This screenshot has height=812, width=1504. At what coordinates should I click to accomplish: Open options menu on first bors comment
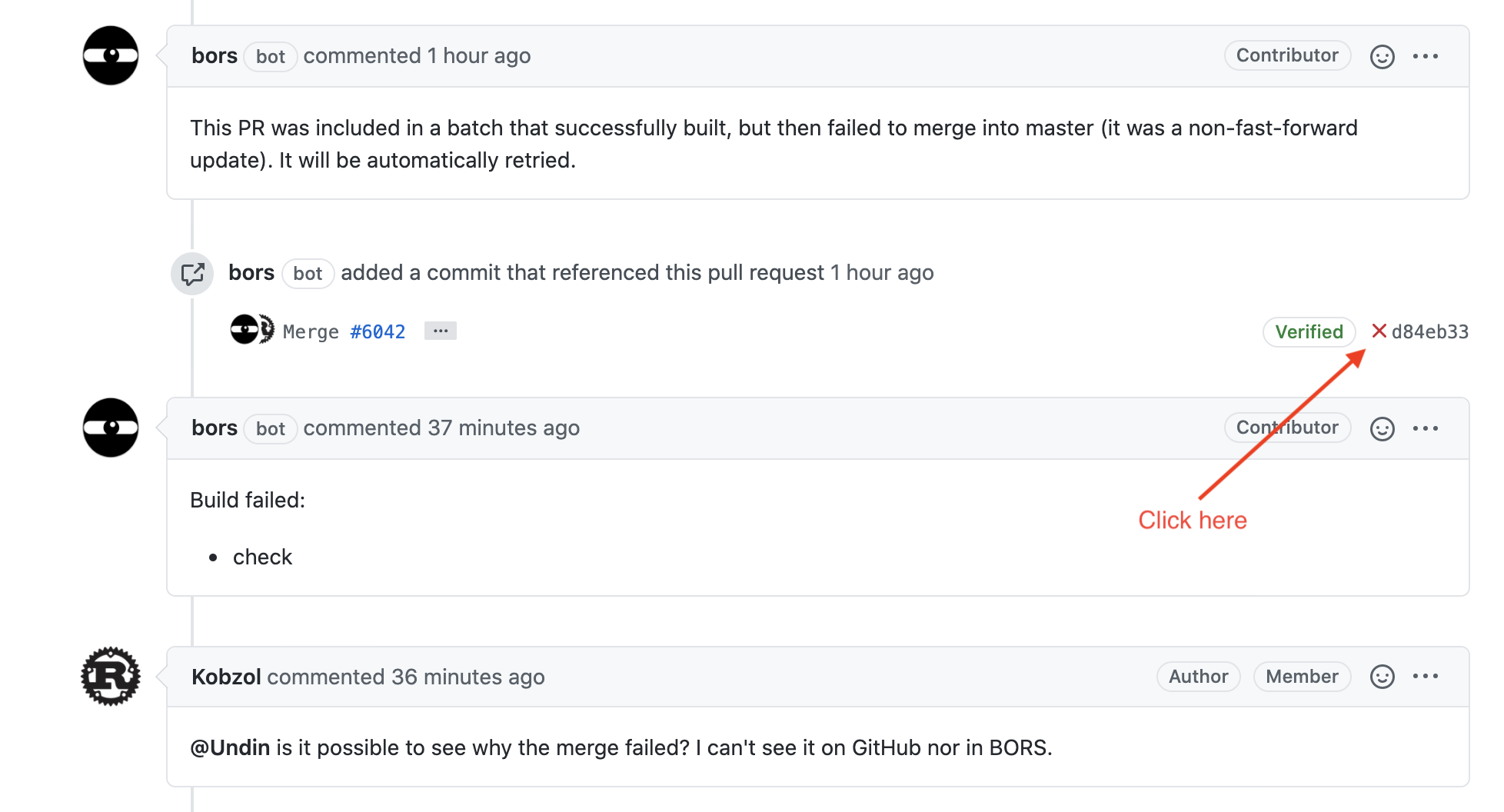coord(1426,56)
